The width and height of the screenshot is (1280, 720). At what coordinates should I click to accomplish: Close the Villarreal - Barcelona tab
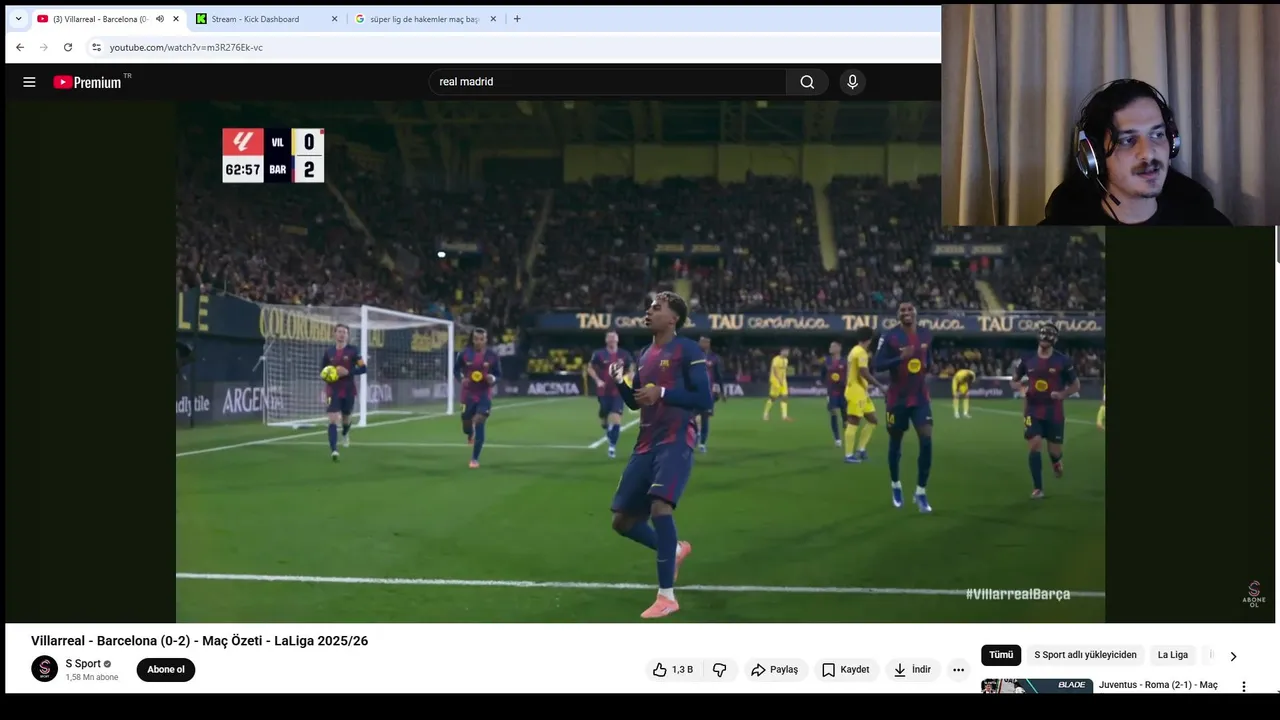click(176, 19)
